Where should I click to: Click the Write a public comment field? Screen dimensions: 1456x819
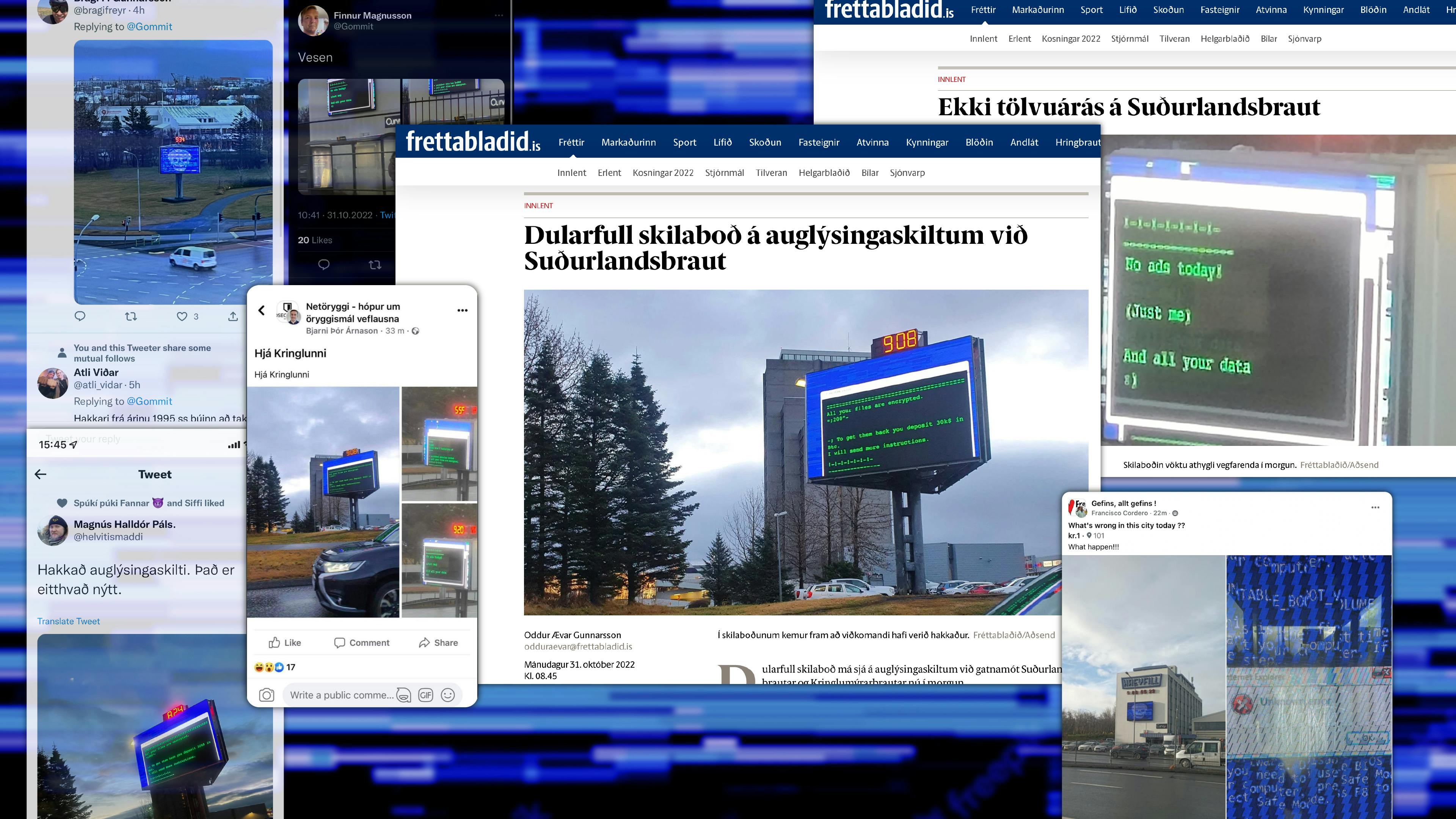[341, 695]
